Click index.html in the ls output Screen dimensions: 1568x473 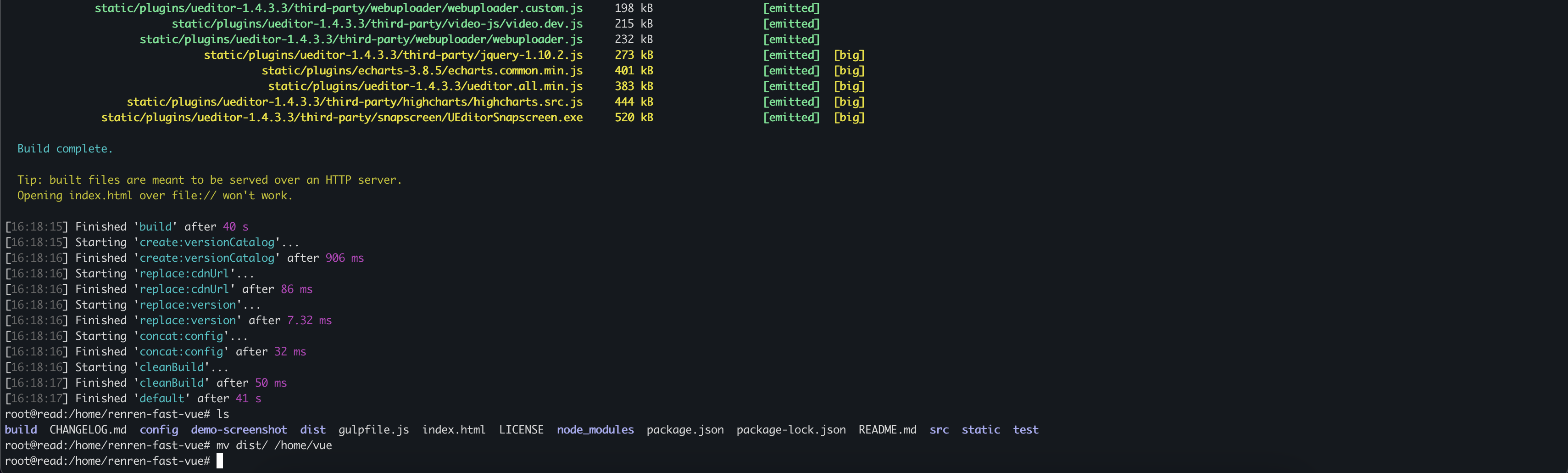[454, 430]
